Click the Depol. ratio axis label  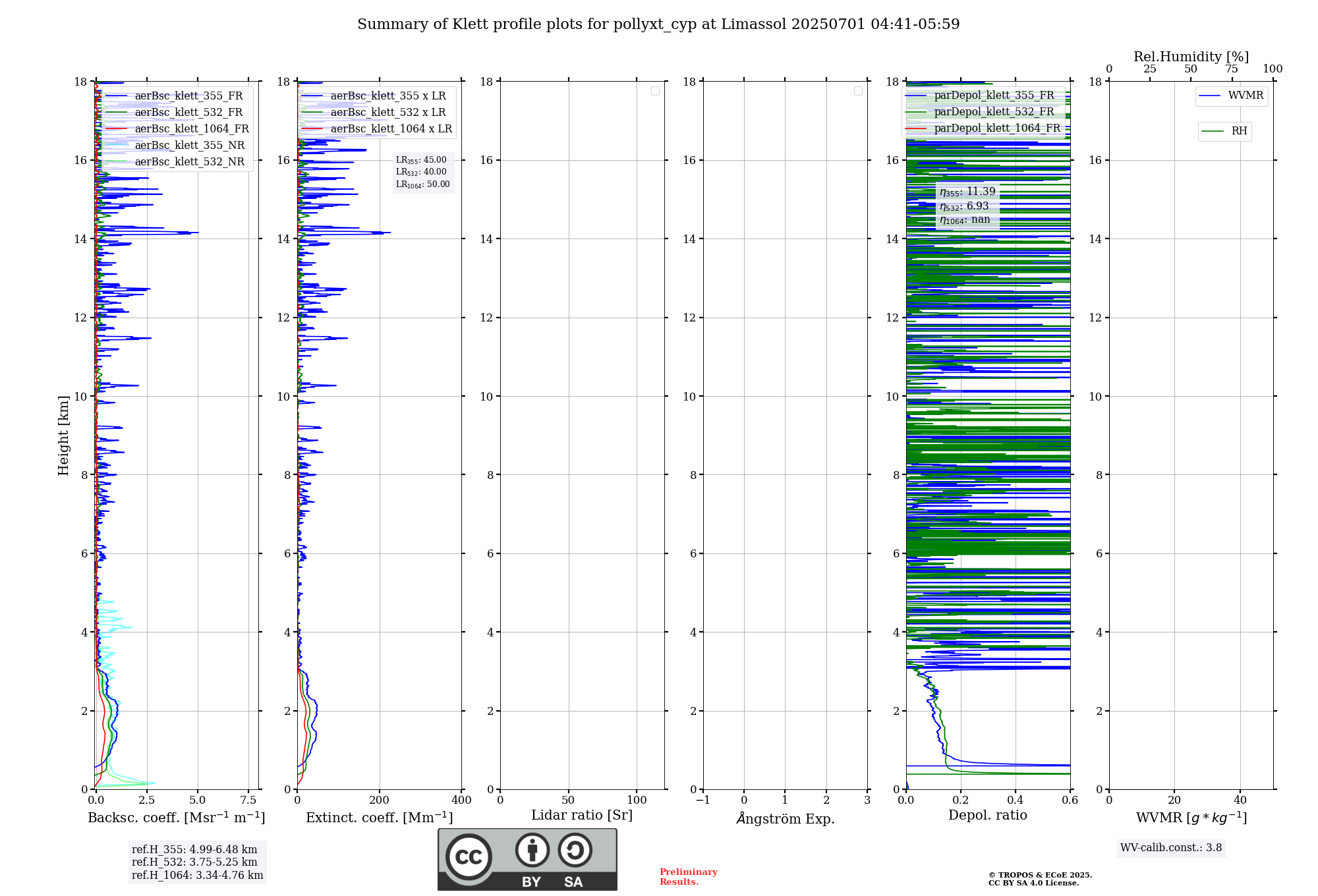coord(988,816)
